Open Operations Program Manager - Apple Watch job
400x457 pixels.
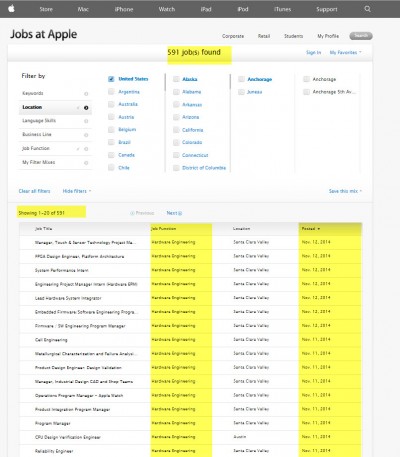pos(79,396)
